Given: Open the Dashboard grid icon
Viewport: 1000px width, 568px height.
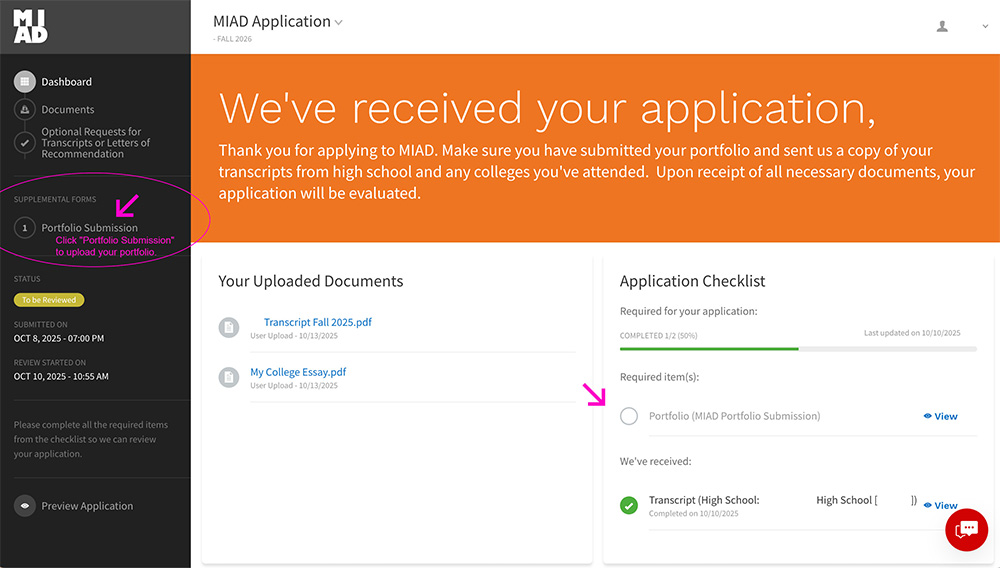Looking at the screenshot, I should point(24,82).
